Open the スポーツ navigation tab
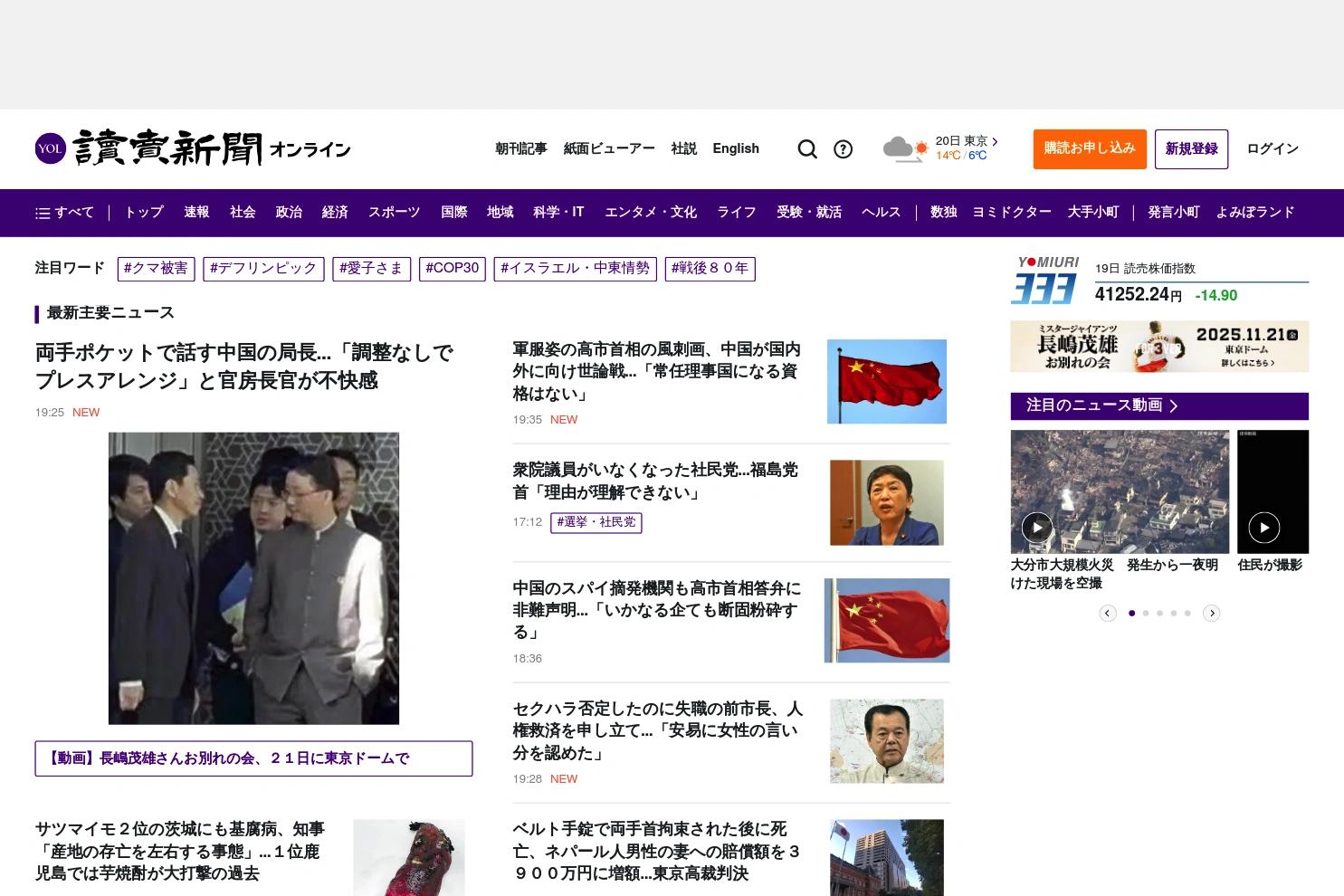This screenshot has width=1344, height=896. [x=394, y=213]
